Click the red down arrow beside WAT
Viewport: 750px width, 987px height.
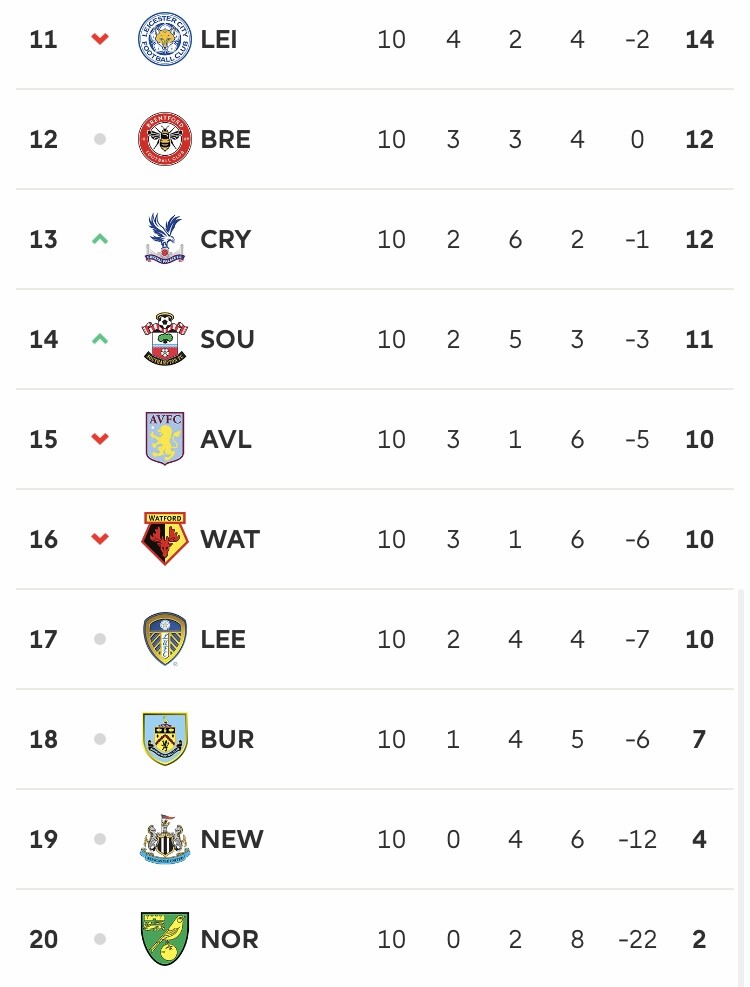point(99,539)
